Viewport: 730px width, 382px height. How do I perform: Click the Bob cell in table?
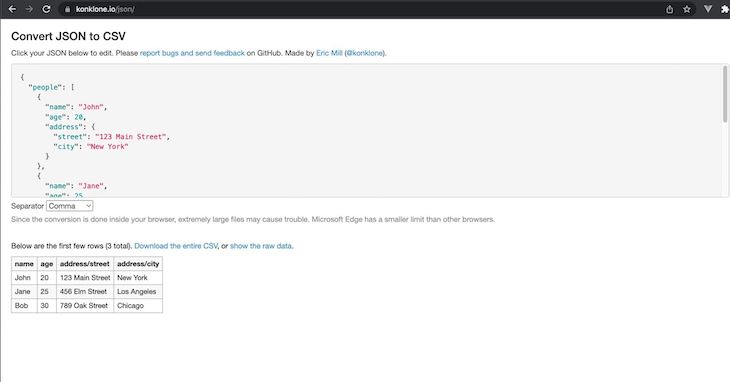point(24,306)
